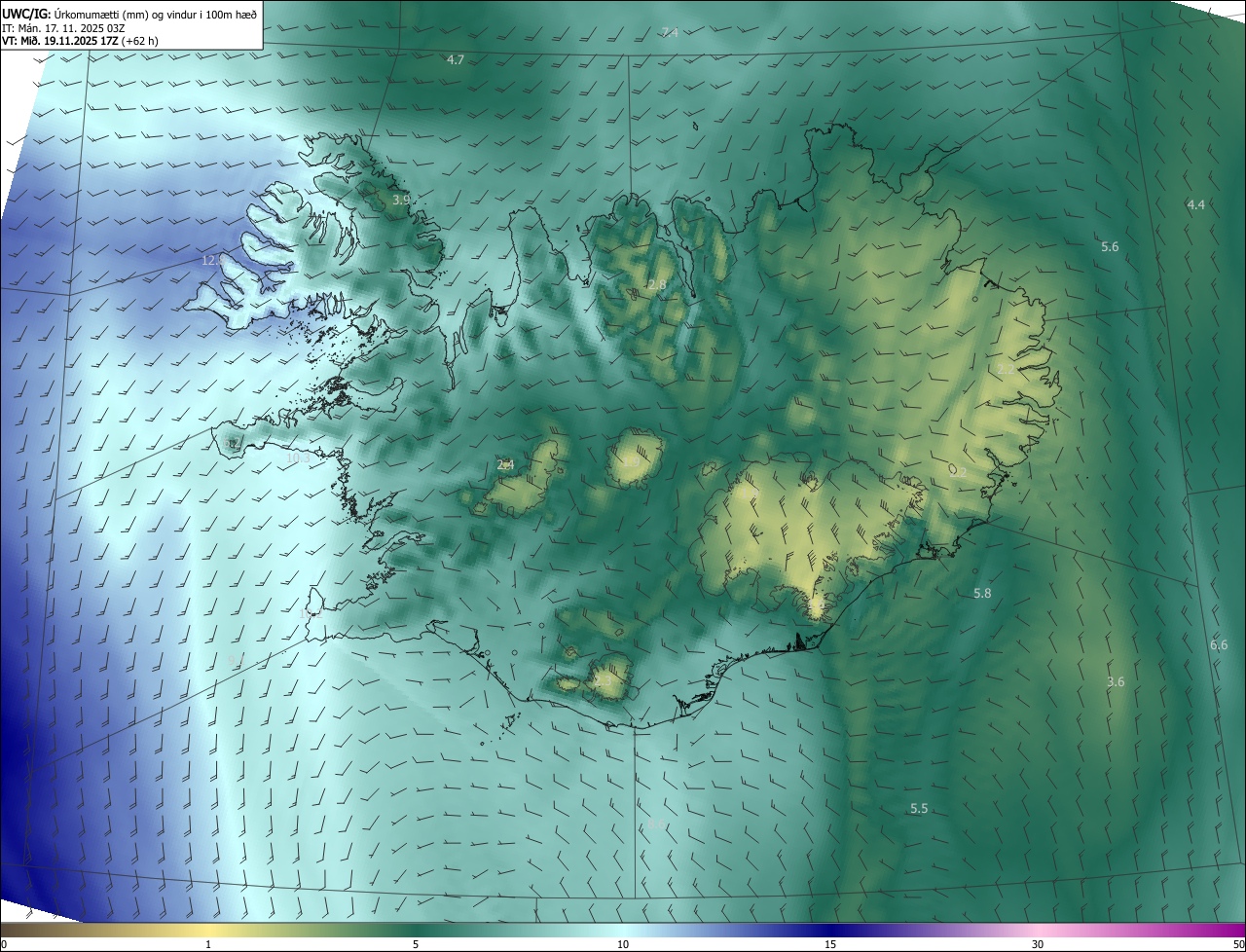The height and width of the screenshot is (952, 1246).
Task: Click the value 3.9 over the Westfjords
Action: pos(401,200)
